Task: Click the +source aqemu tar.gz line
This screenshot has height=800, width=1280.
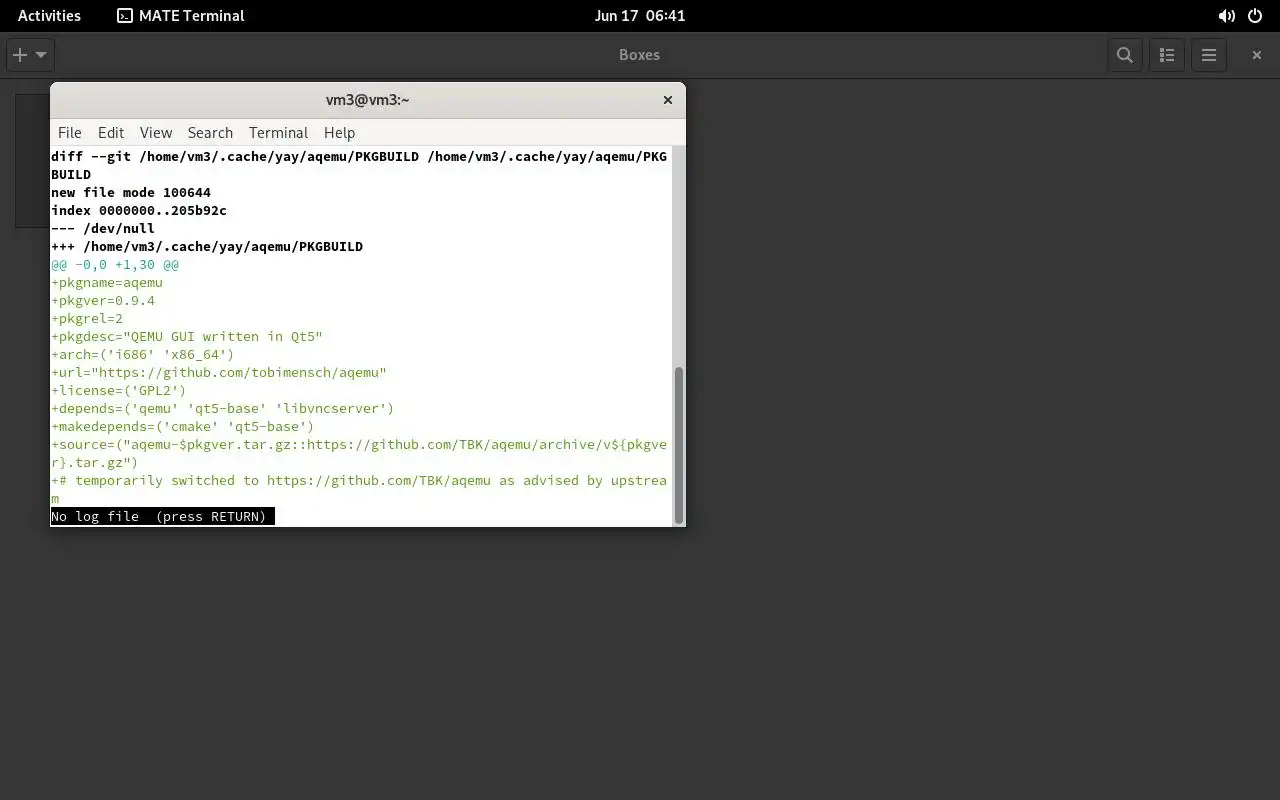Action: (359, 454)
